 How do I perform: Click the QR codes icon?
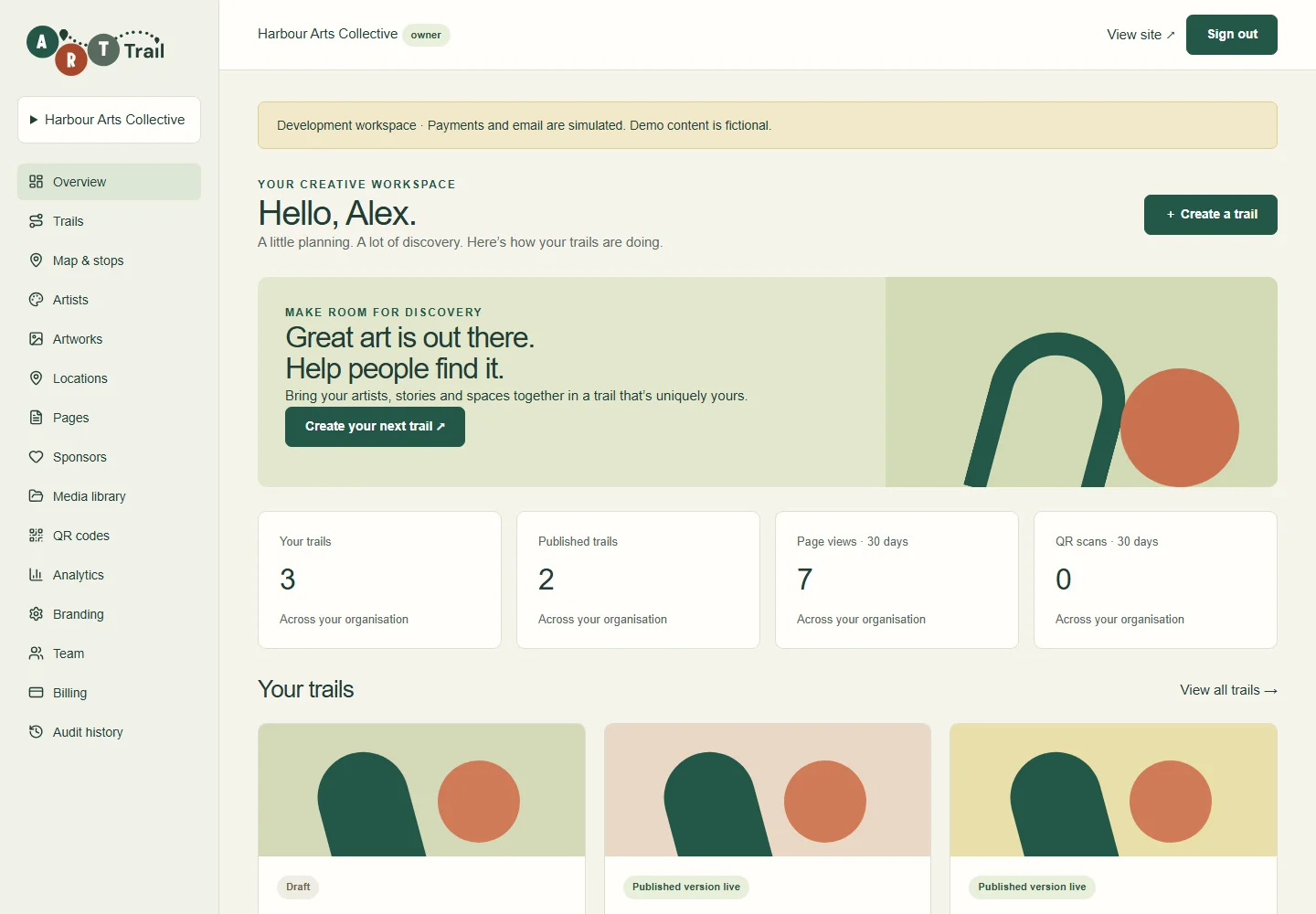[36, 536]
